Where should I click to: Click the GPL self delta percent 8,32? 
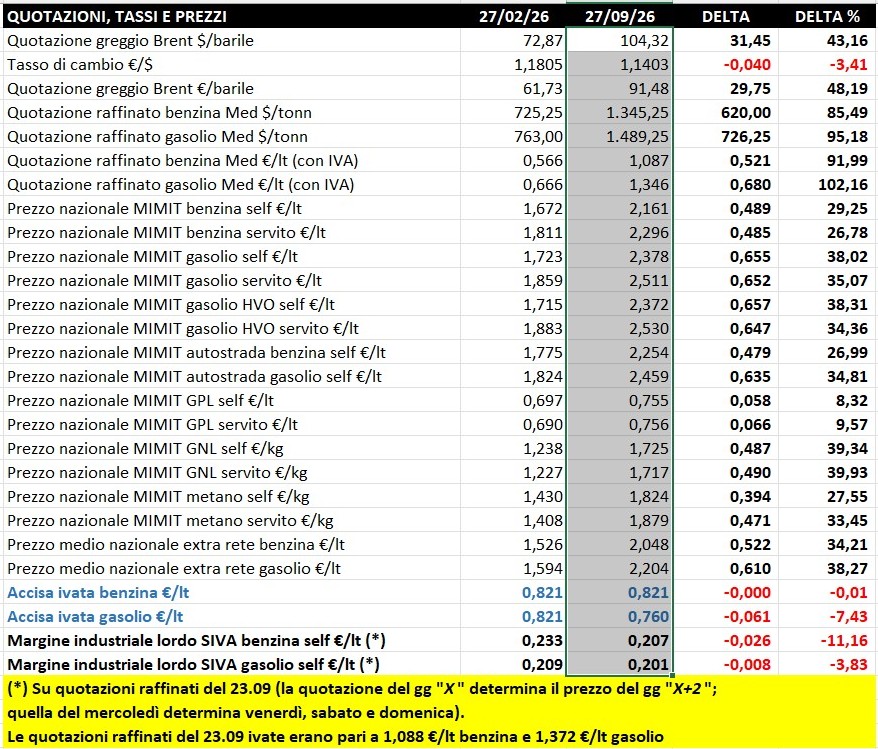click(x=827, y=400)
